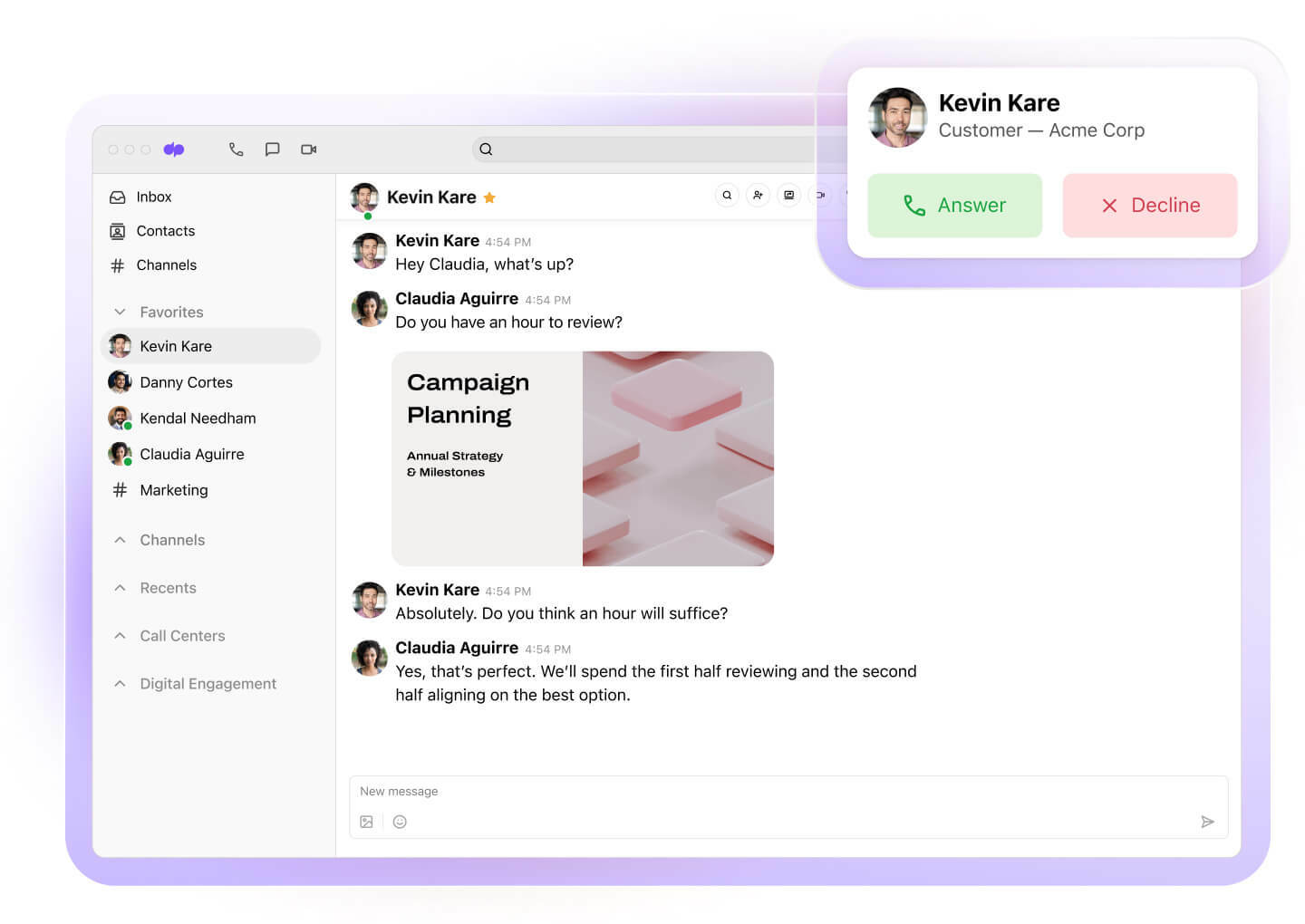Click the New message input field
Screen dimensions: 1305x924
pyautogui.click(x=788, y=791)
